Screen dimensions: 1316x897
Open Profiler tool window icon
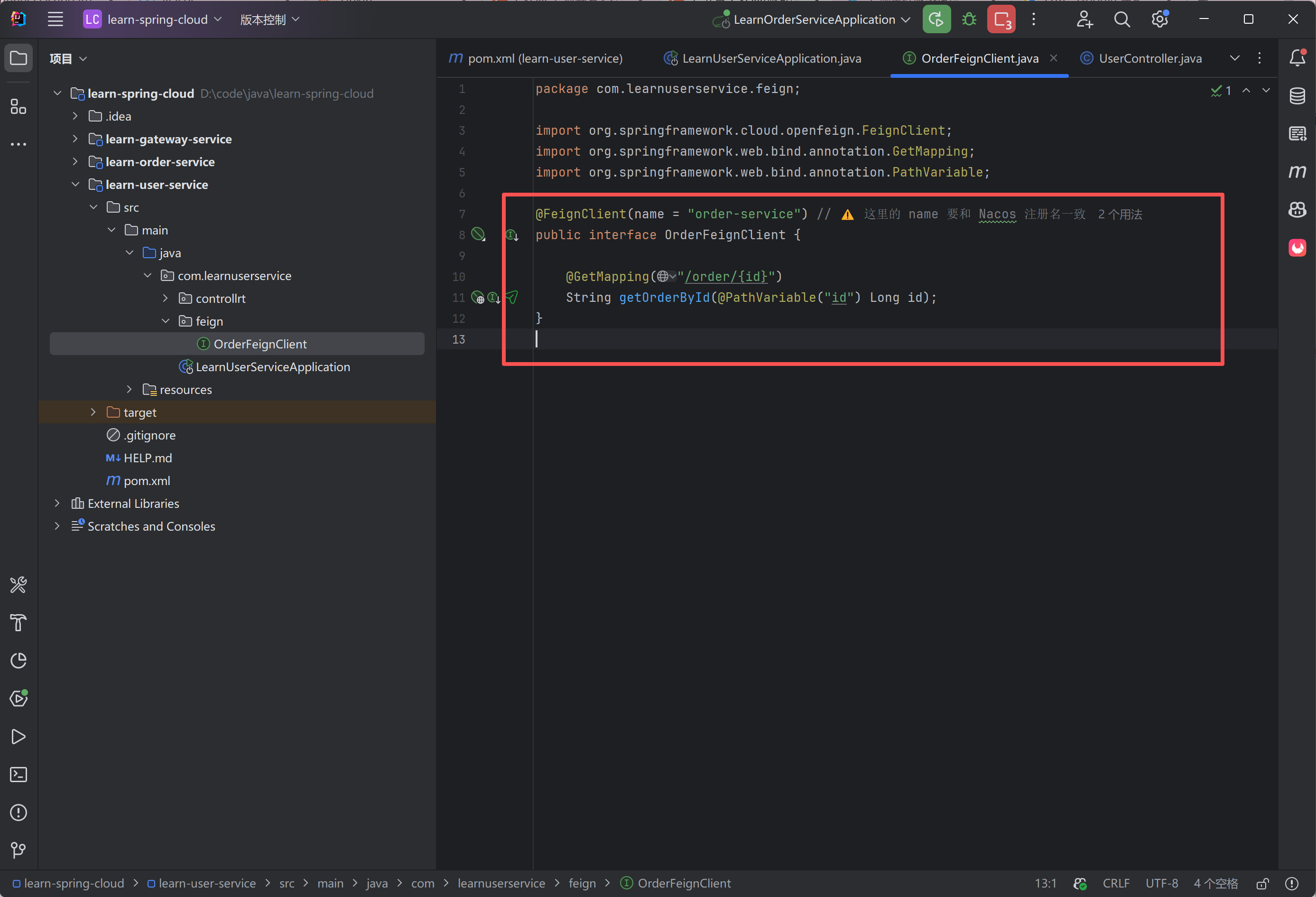click(19, 661)
